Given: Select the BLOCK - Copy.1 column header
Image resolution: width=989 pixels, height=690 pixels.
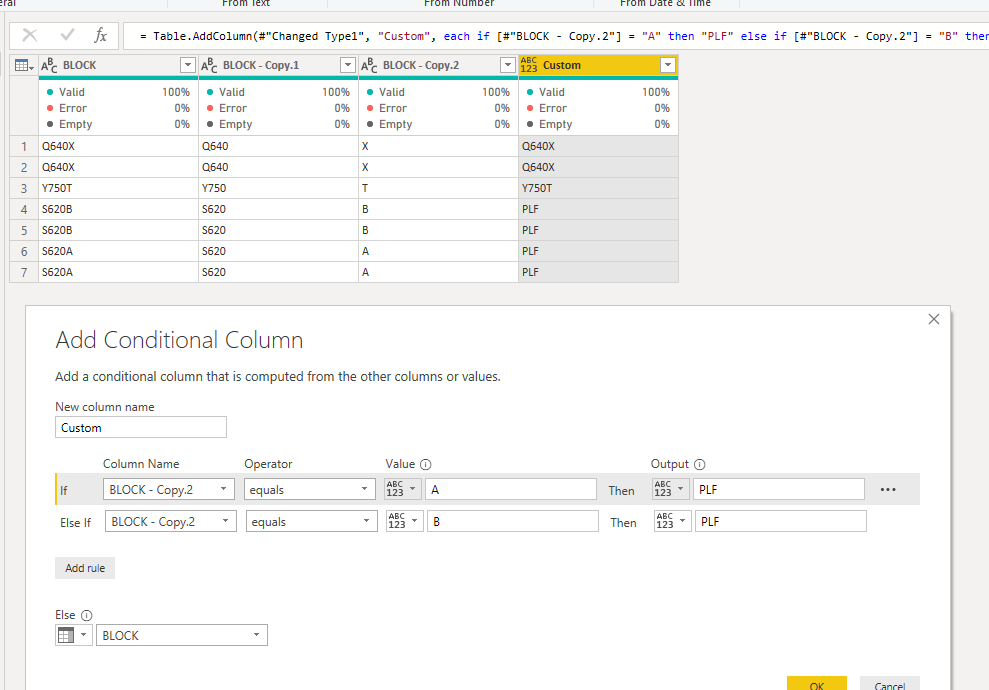Looking at the screenshot, I should pos(278,65).
